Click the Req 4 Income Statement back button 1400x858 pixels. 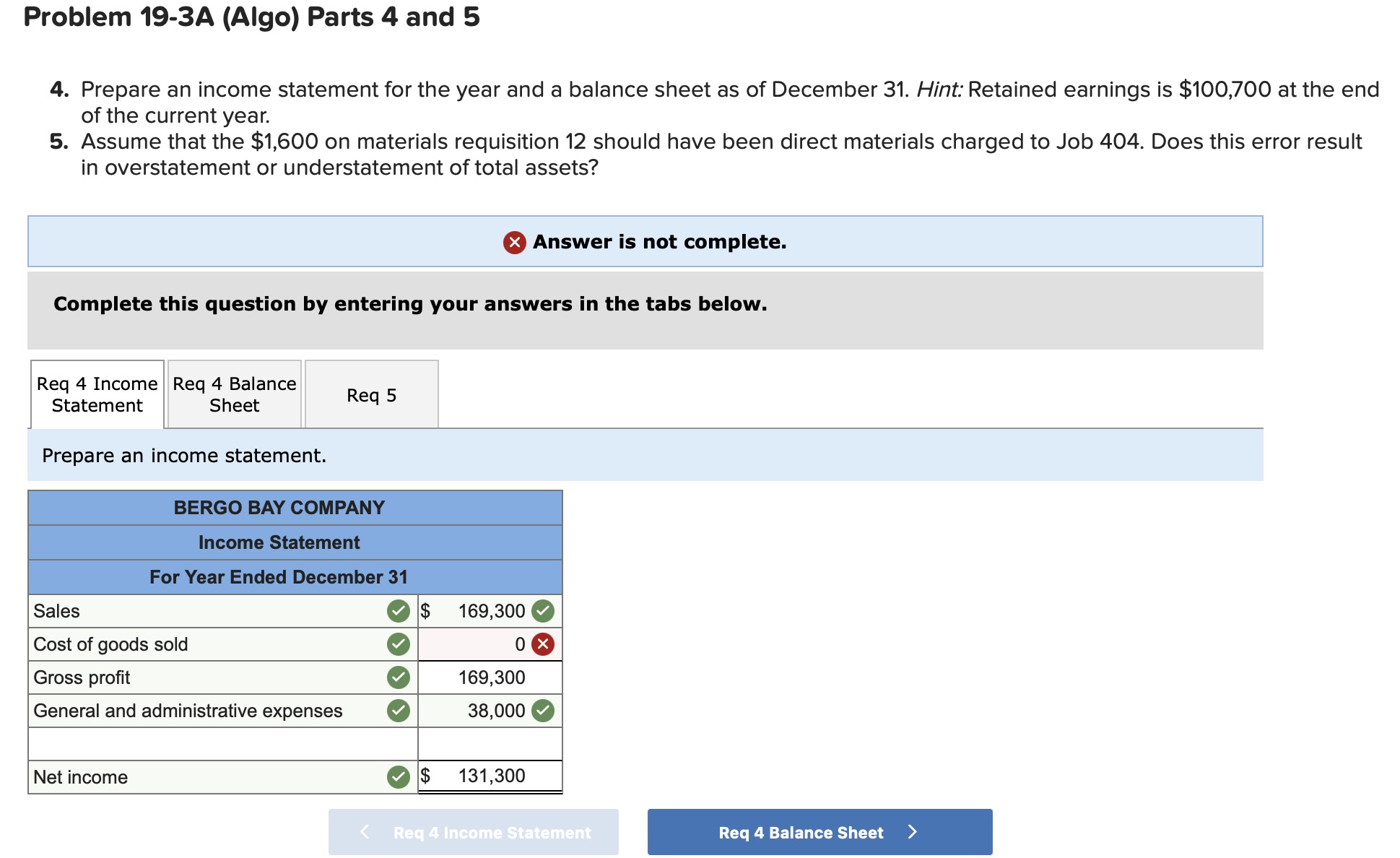(x=473, y=832)
